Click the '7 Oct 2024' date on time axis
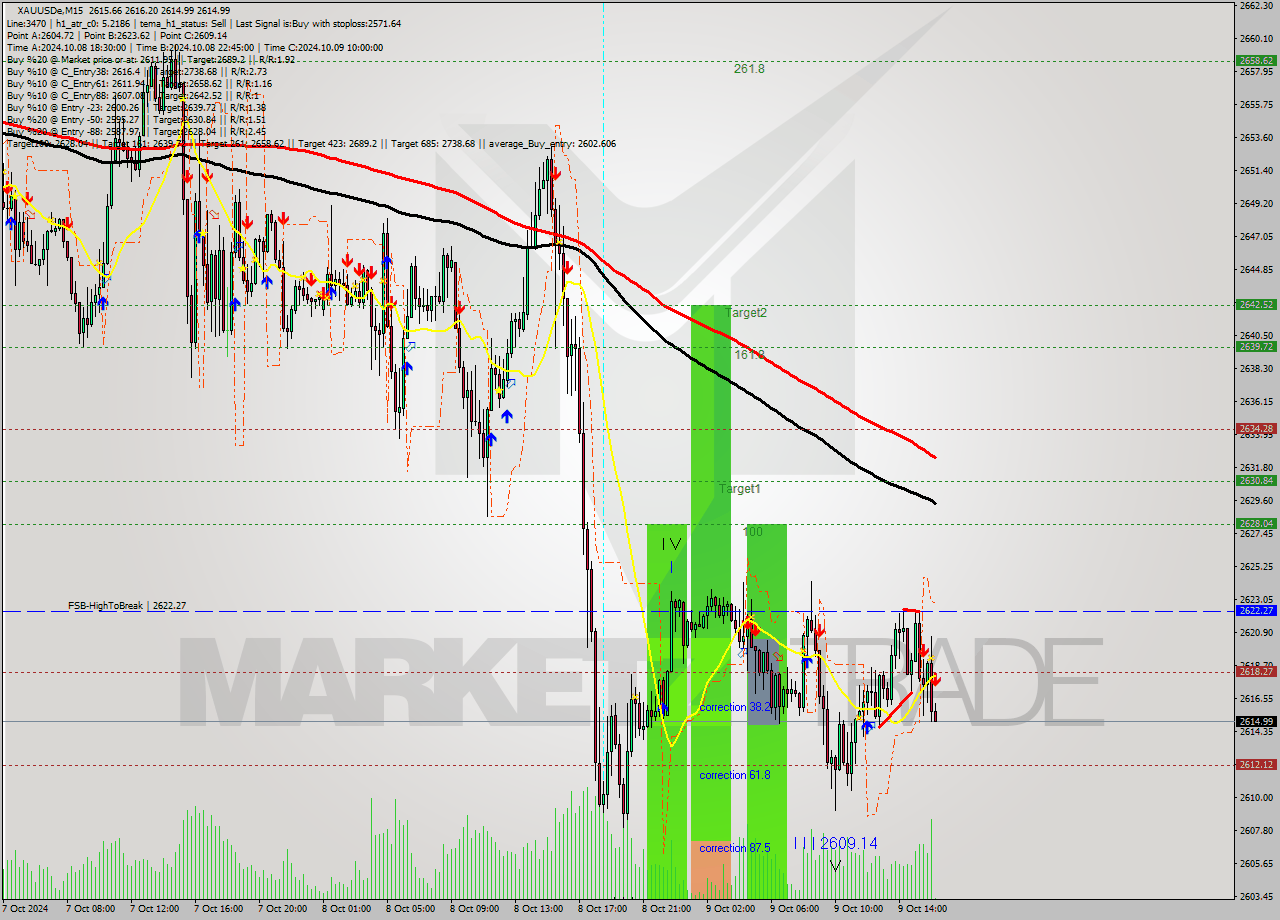Image resolution: width=1280 pixels, height=920 pixels. click(x=26, y=909)
